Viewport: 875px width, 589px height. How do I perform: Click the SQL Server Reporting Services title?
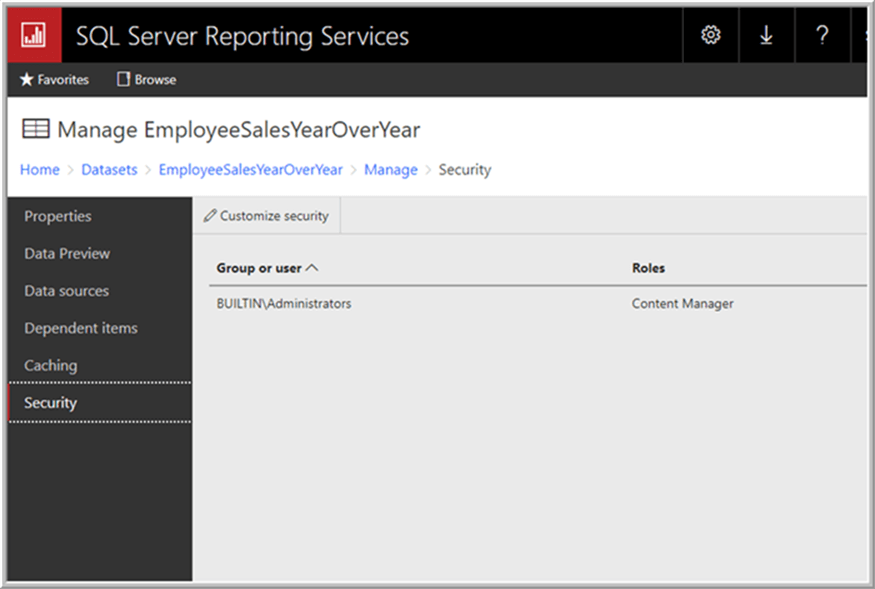(242, 36)
